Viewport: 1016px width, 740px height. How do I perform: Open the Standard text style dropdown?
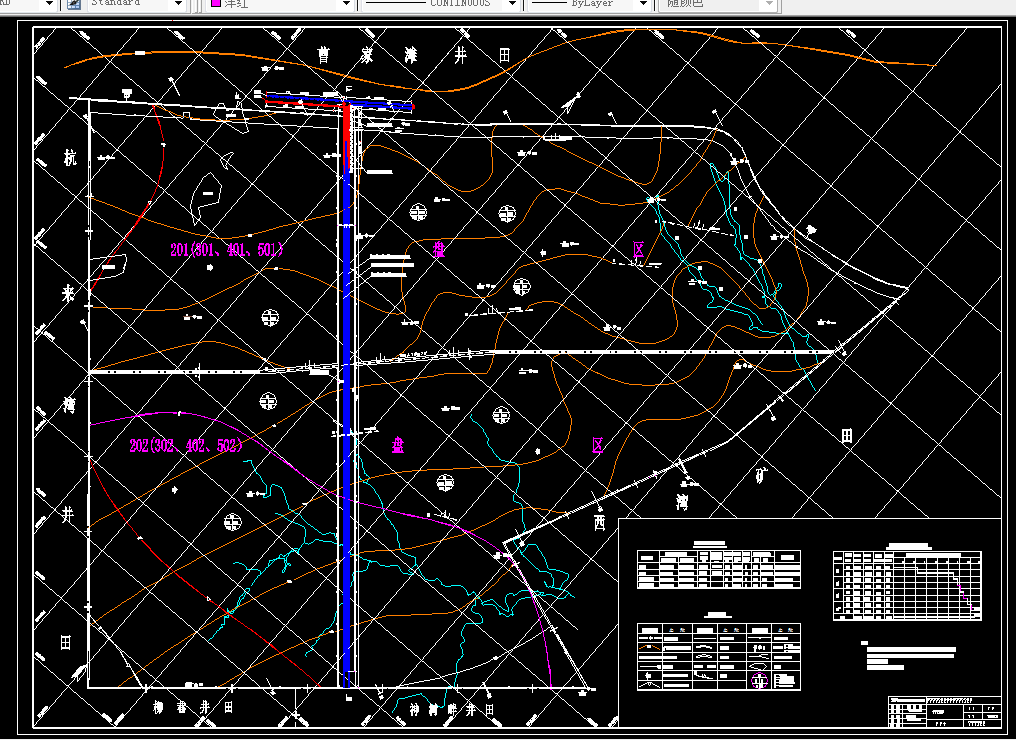point(179,5)
